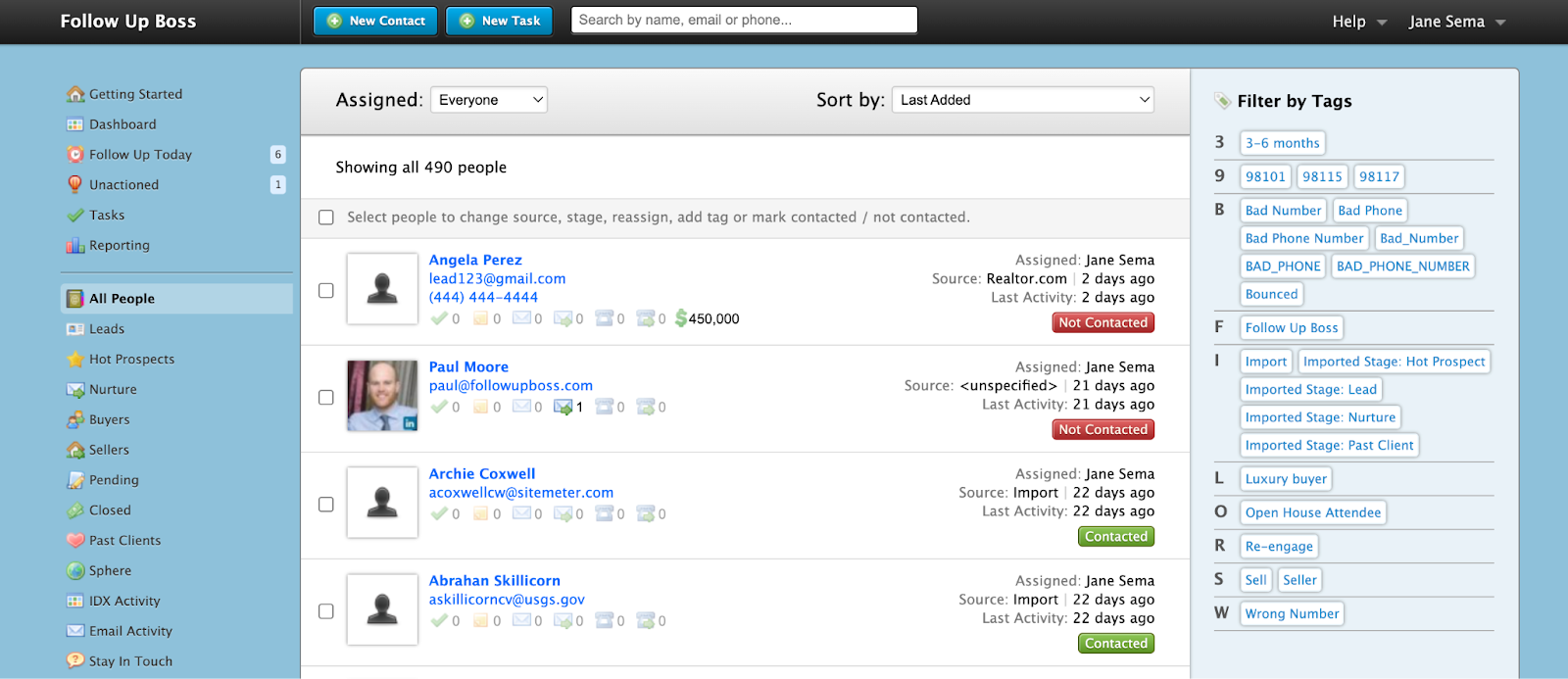Click the Follow Up Today count badge
This screenshot has width=1568, height=679.
(278, 155)
